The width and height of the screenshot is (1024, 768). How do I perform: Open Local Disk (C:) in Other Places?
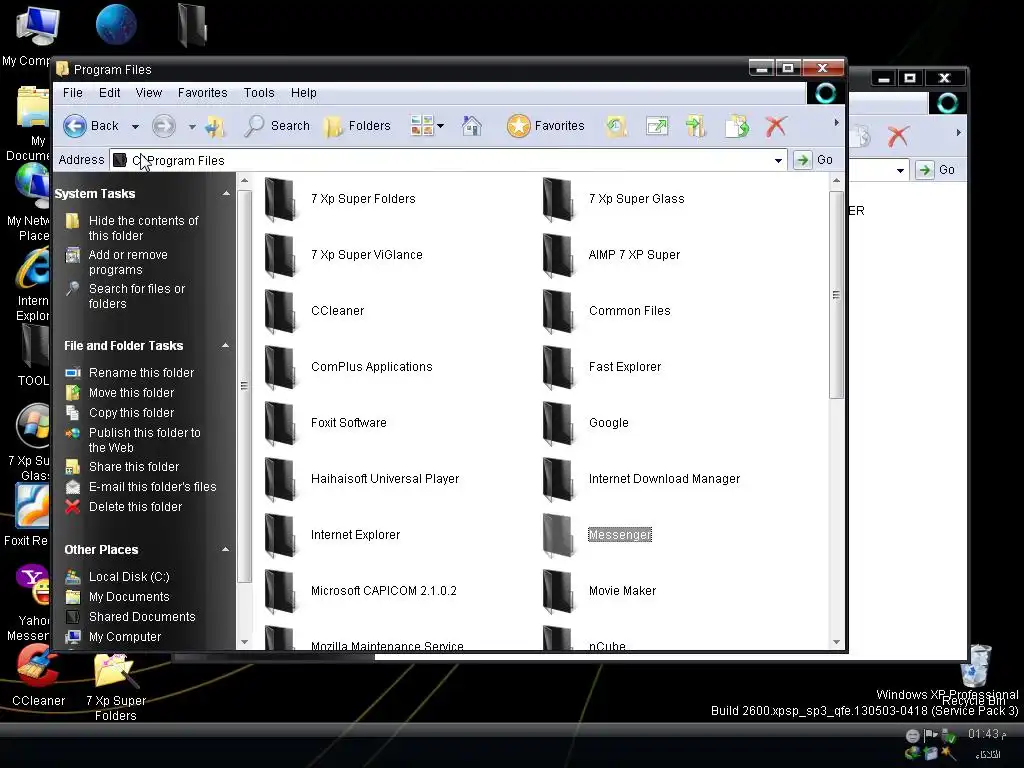point(129,577)
